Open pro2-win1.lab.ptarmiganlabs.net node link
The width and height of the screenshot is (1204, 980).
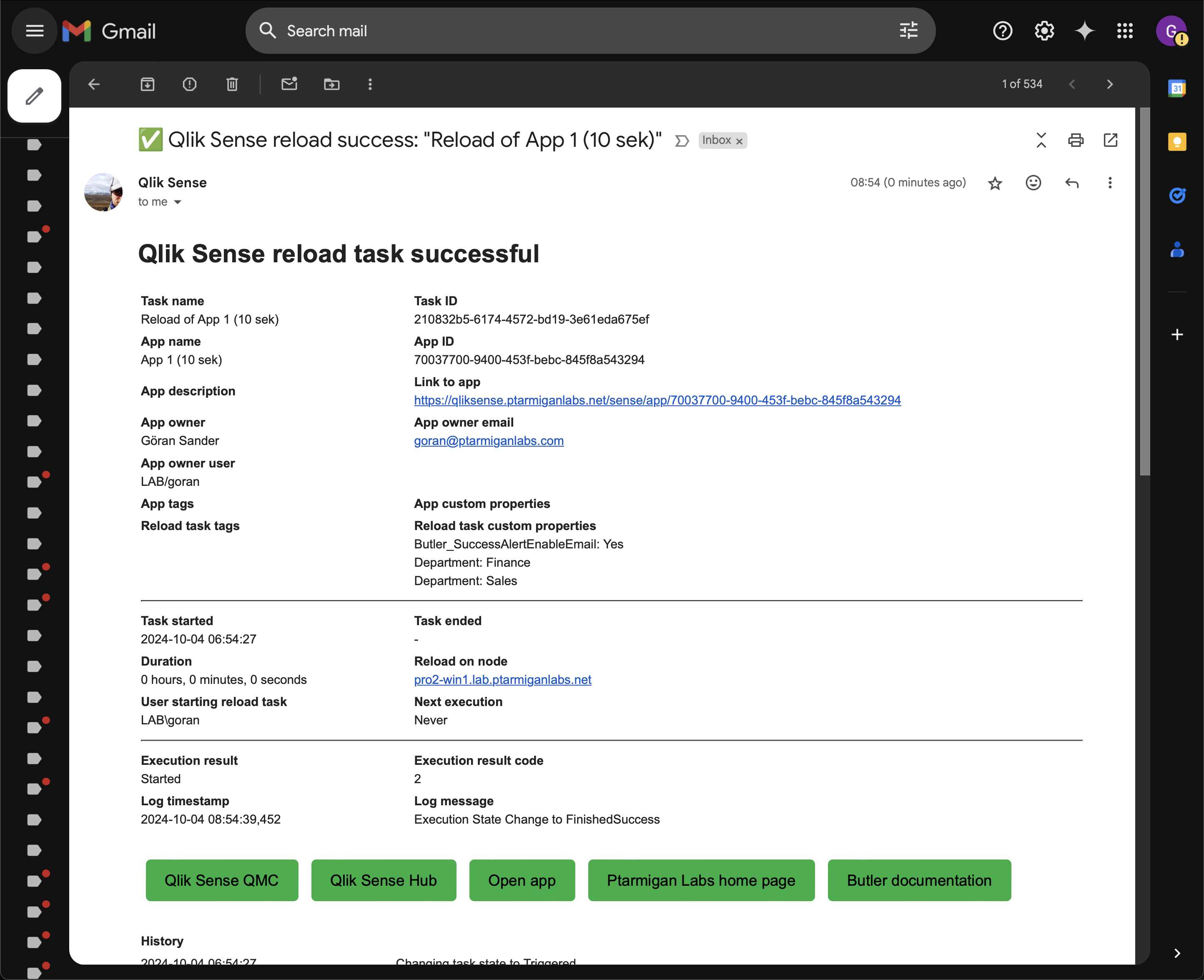pyautogui.click(x=503, y=680)
